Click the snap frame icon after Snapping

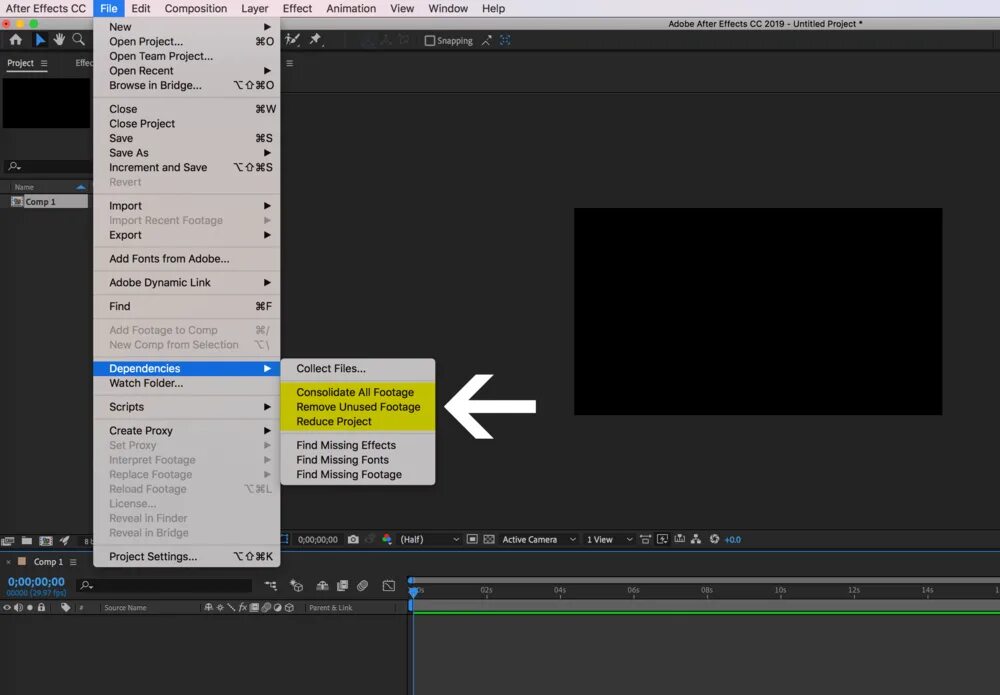pyautogui.click(x=505, y=40)
